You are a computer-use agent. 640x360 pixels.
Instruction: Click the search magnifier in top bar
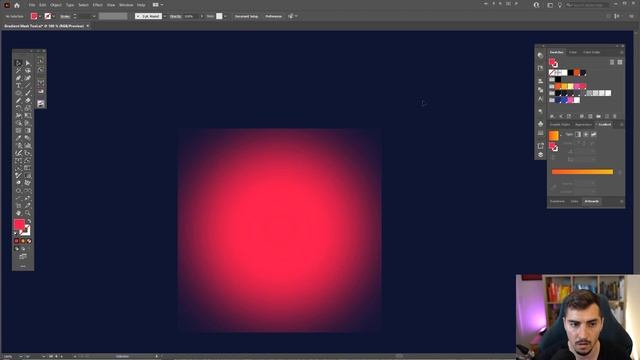pos(536,5)
